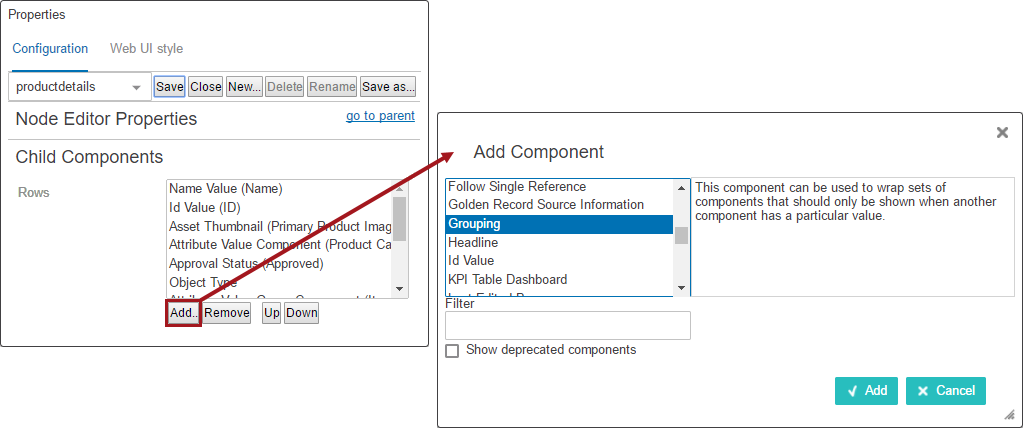The width and height of the screenshot is (1023, 428).
Task: Switch to Web UI style tab
Action: [x=146, y=48]
